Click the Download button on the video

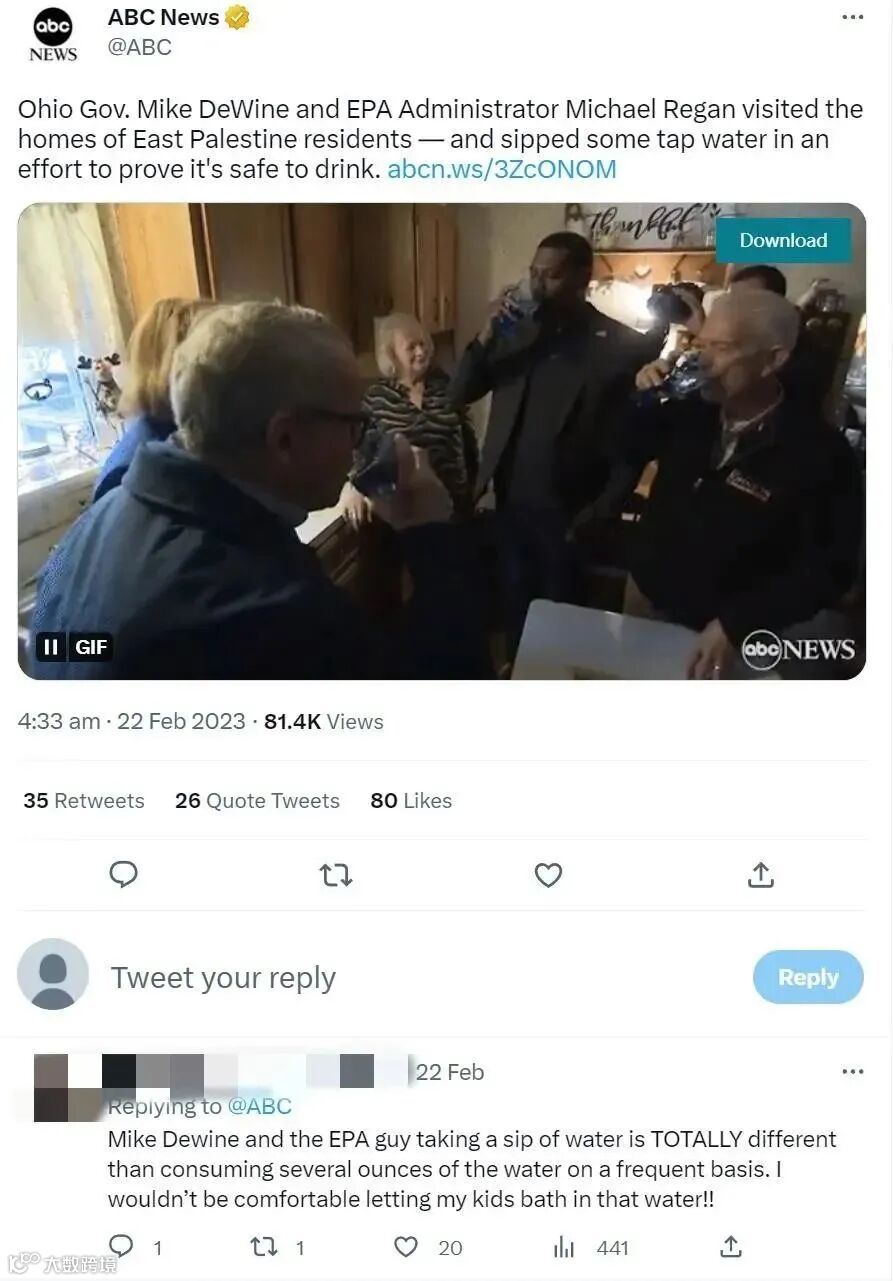pyautogui.click(x=783, y=240)
